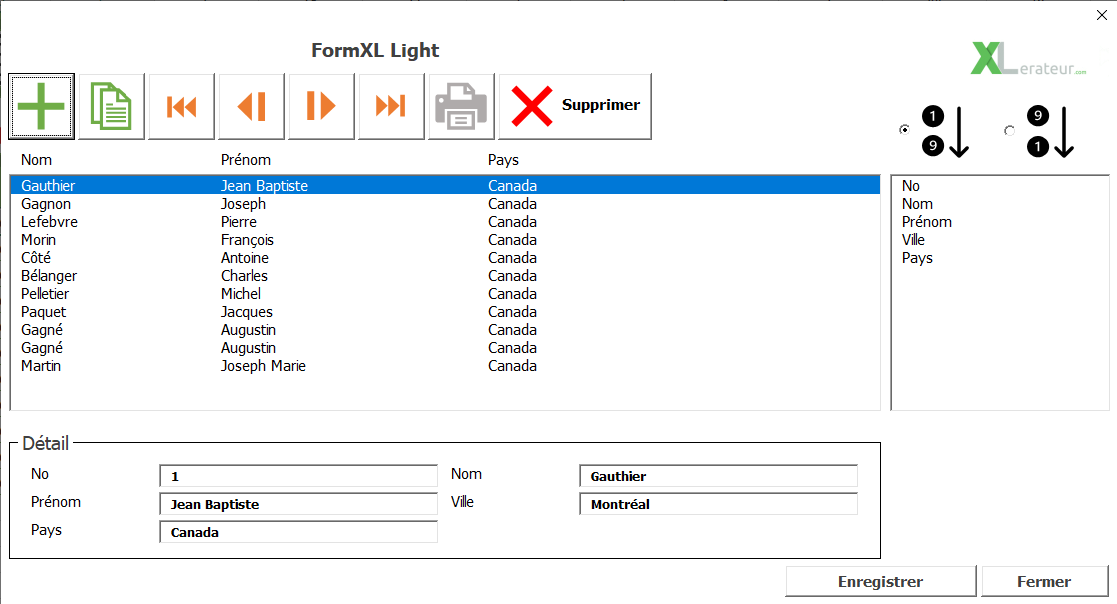Screen dimensions: 1117x604
Task: Click the Prénom field with Jean Baptiste
Action: (x=298, y=504)
